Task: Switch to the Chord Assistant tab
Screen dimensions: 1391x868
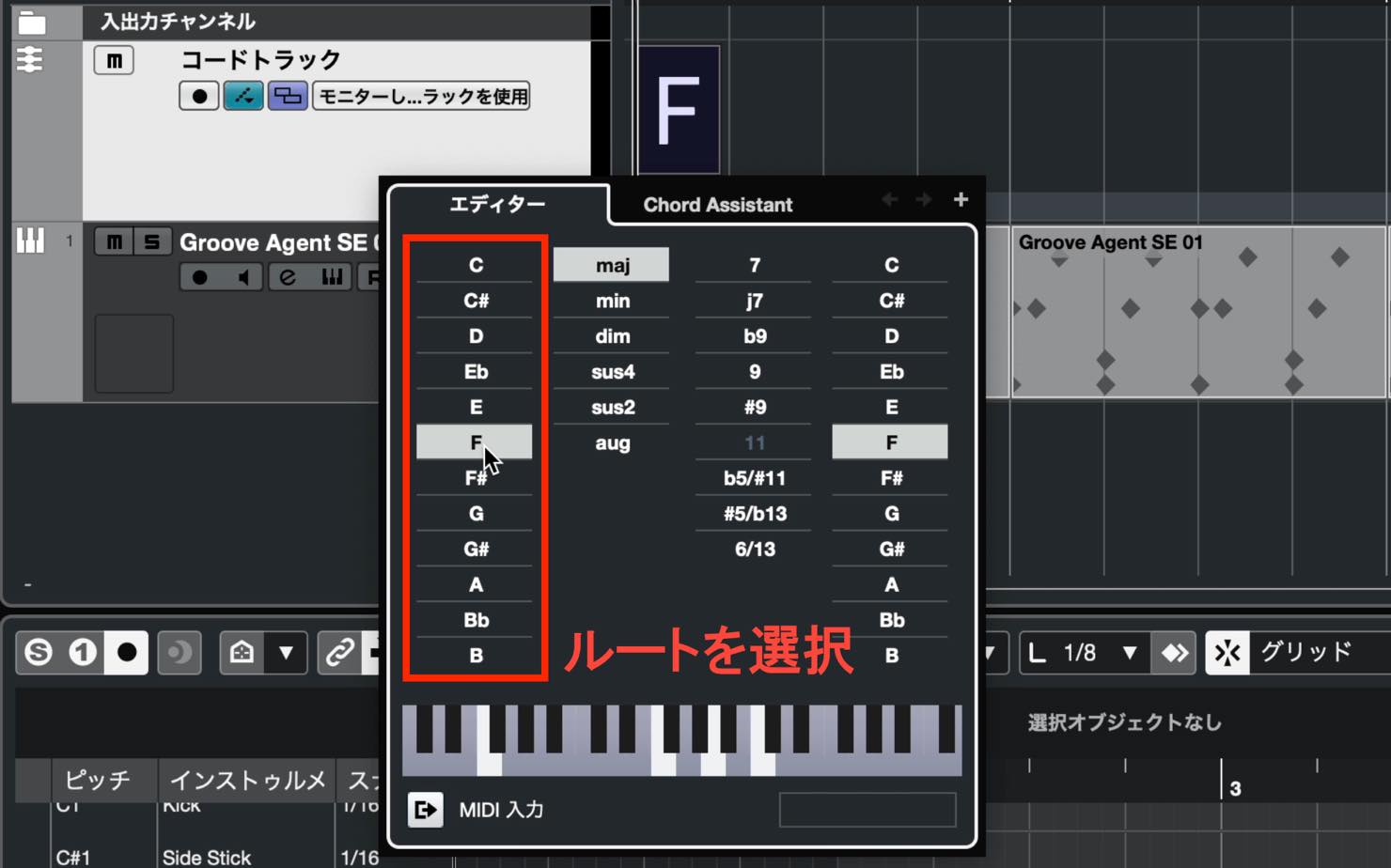Action: click(x=717, y=205)
